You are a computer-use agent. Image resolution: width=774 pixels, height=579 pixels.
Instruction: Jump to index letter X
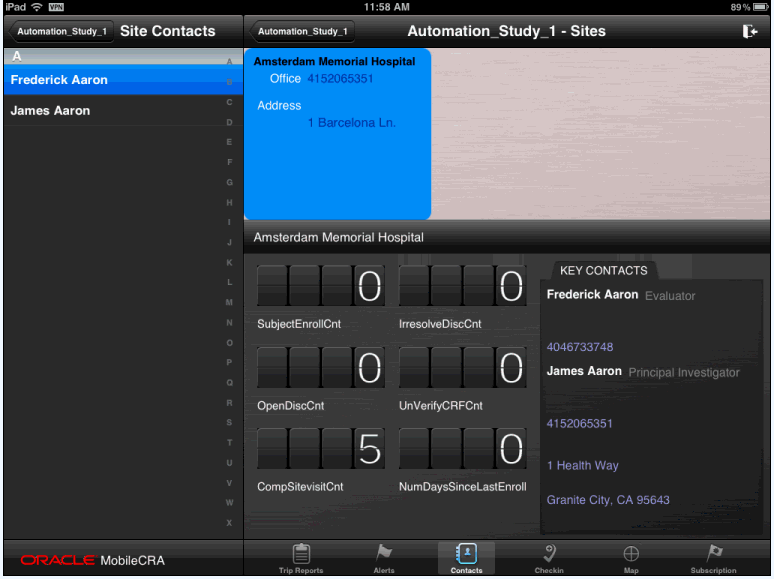tap(229, 523)
